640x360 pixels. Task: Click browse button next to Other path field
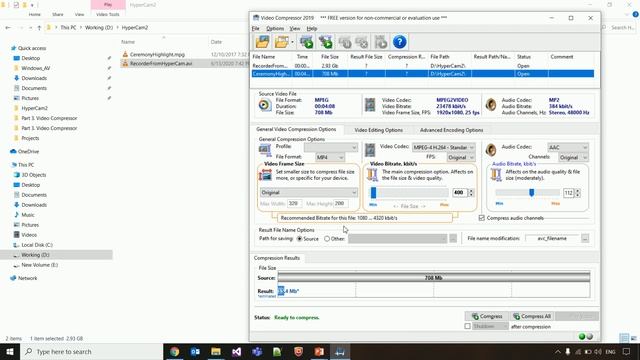[453, 238]
